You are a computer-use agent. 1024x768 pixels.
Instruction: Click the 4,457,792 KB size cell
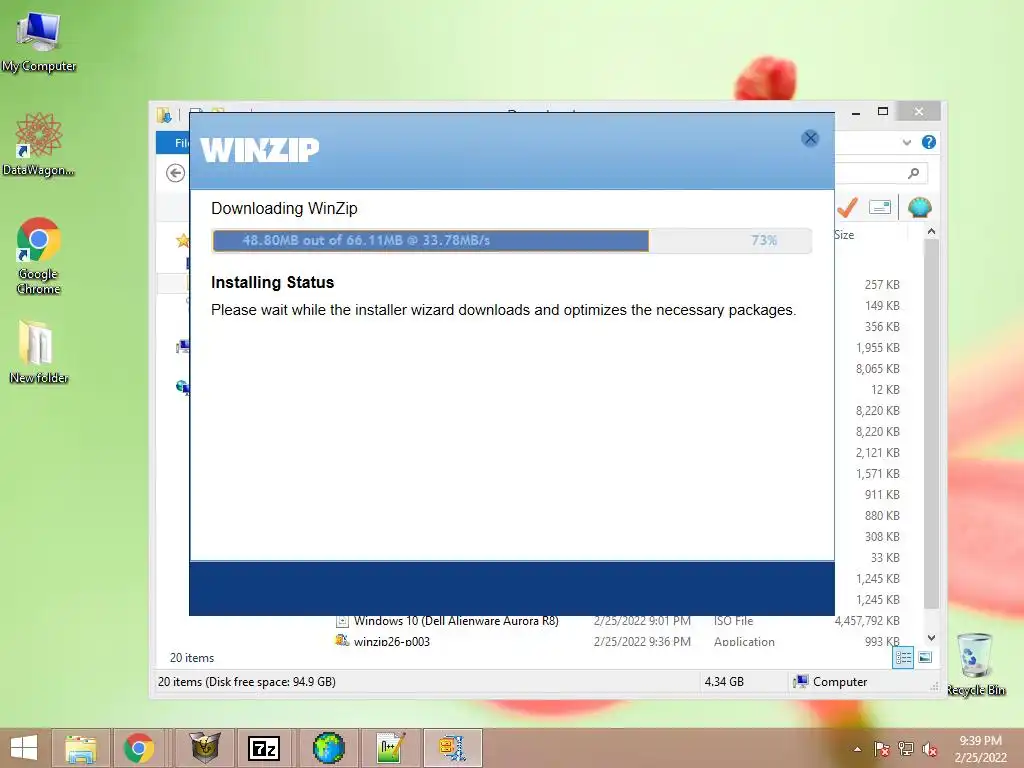pyautogui.click(x=867, y=621)
